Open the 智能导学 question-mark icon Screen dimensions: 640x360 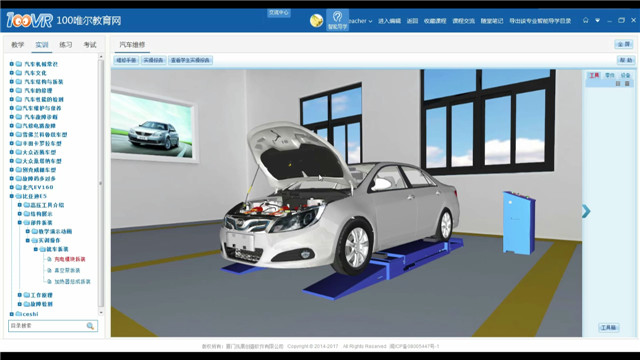337,17
